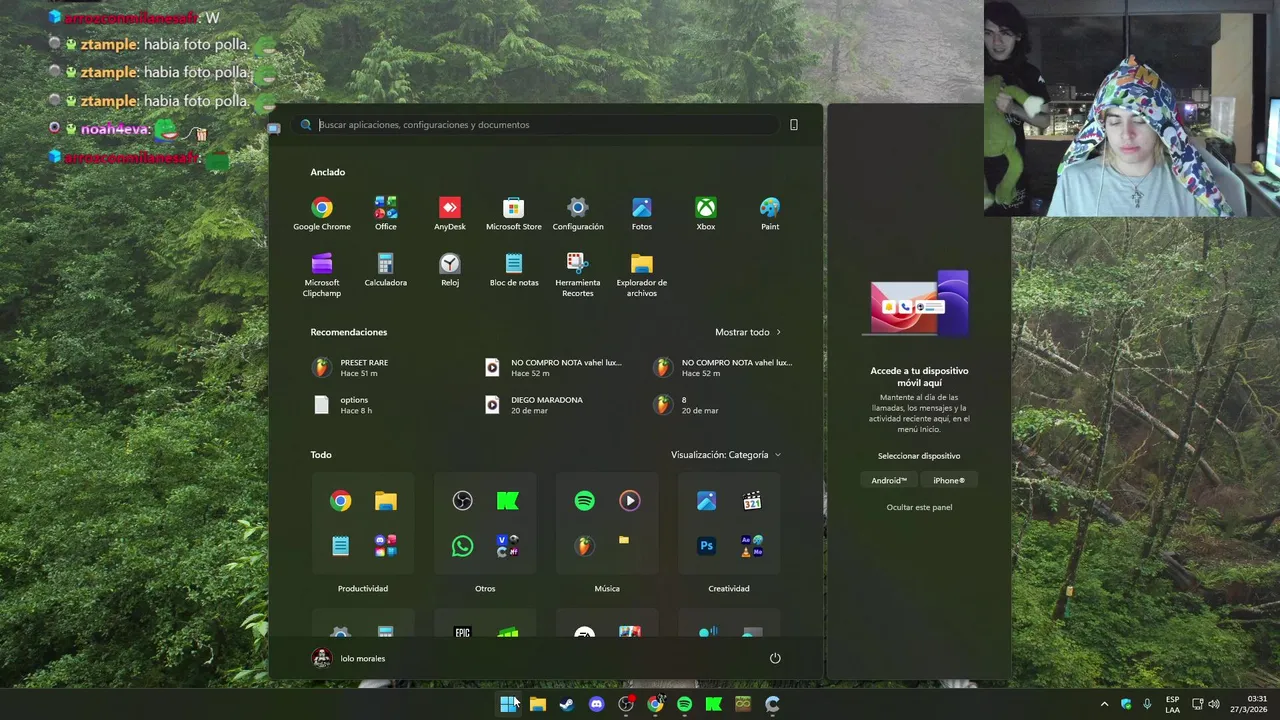Open the Música category label
The image size is (1280, 720).
(607, 589)
